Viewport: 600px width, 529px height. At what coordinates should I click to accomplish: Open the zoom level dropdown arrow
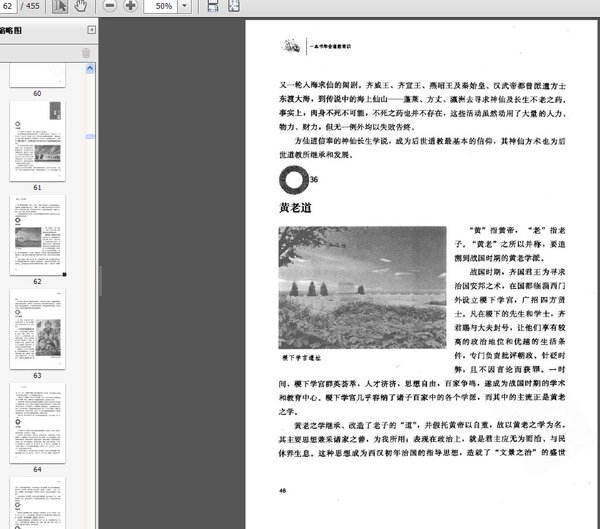tap(184, 6)
